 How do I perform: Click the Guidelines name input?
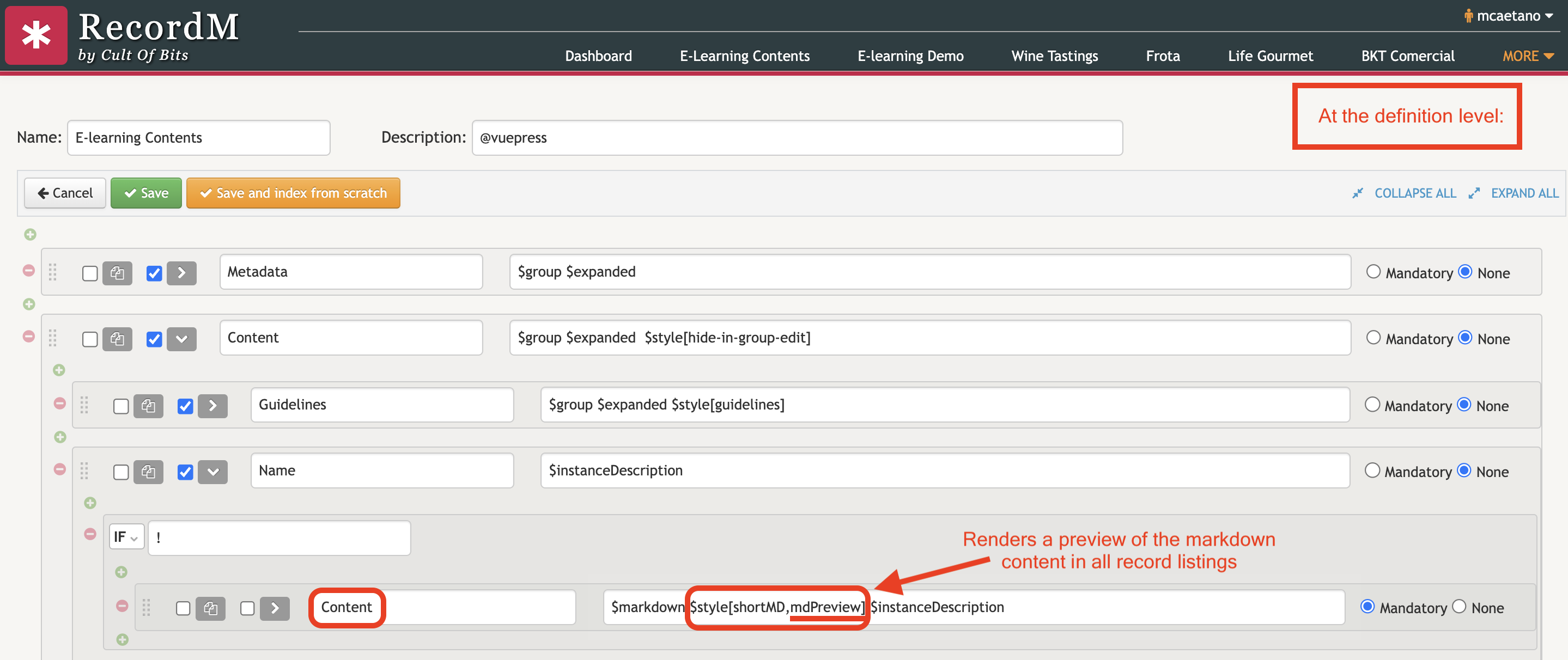pyautogui.click(x=382, y=405)
